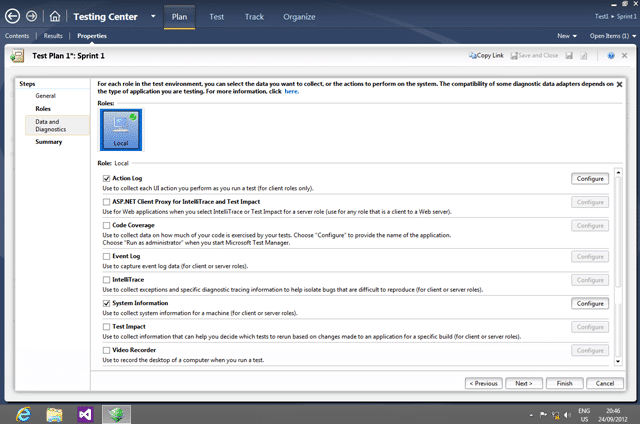Close the Test Plan 1 properties tab
Screen dimensions: 640x424
[624, 55]
